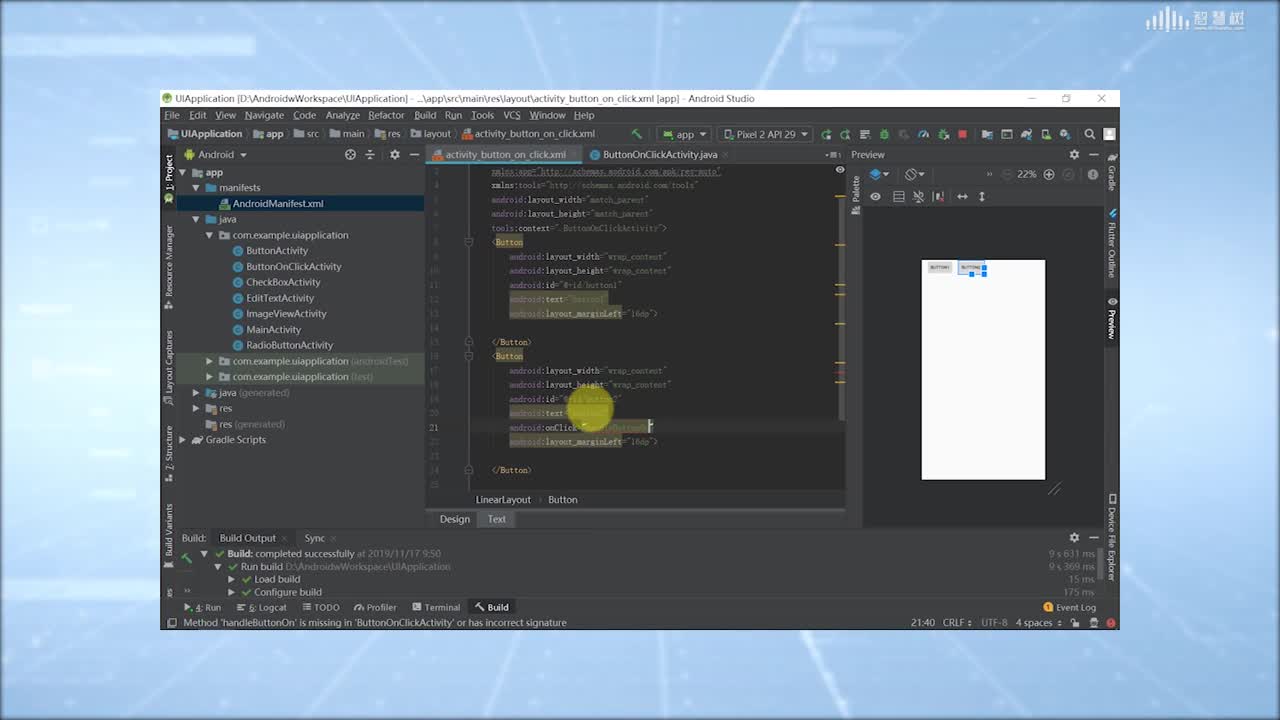Click the CRLF line separator in status bar
The height and width of the screenshot is (720, 1280).
point(956,623)
